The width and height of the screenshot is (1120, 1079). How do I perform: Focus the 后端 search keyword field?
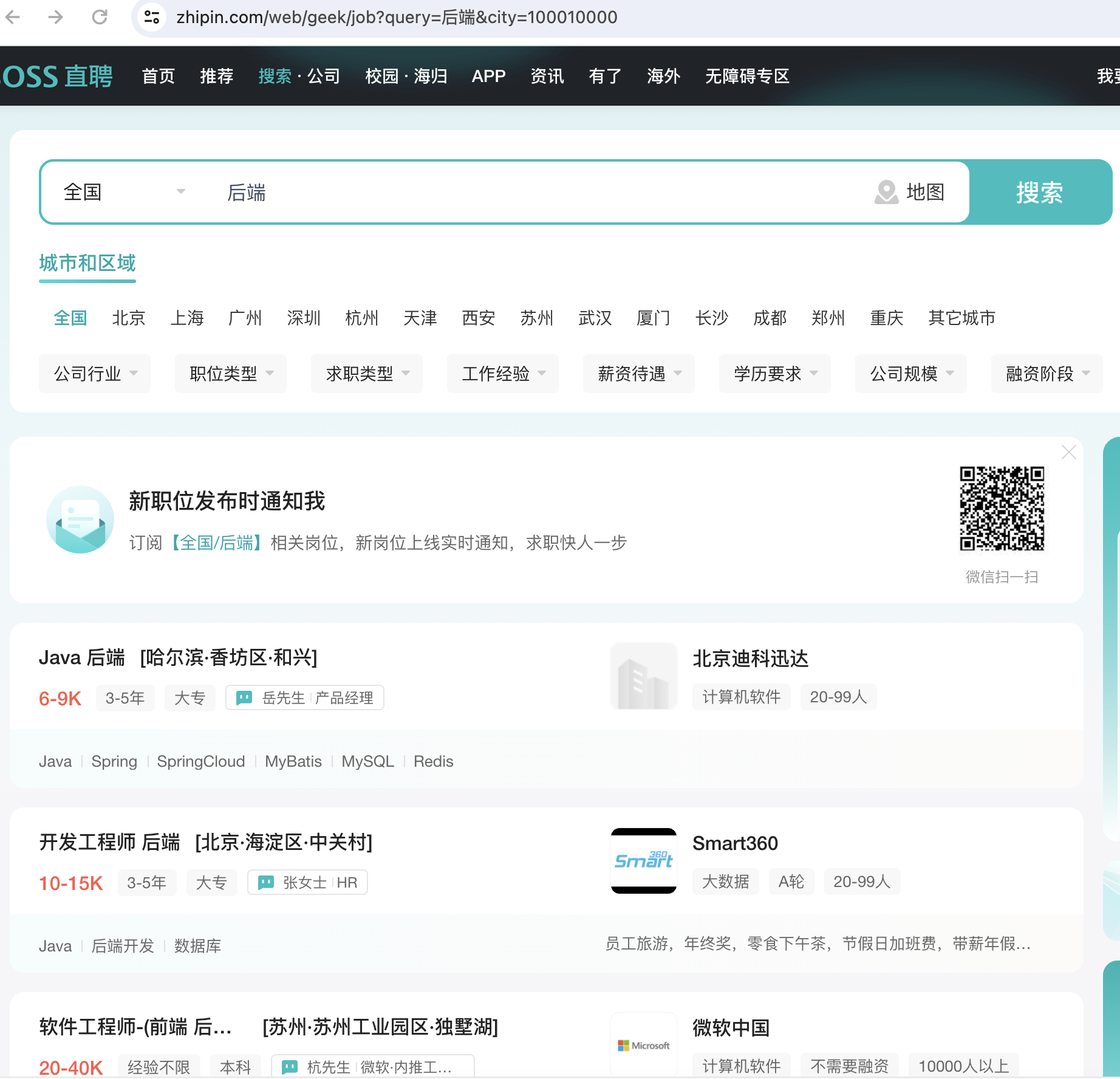pyautogui.click(x=534, y=192)
